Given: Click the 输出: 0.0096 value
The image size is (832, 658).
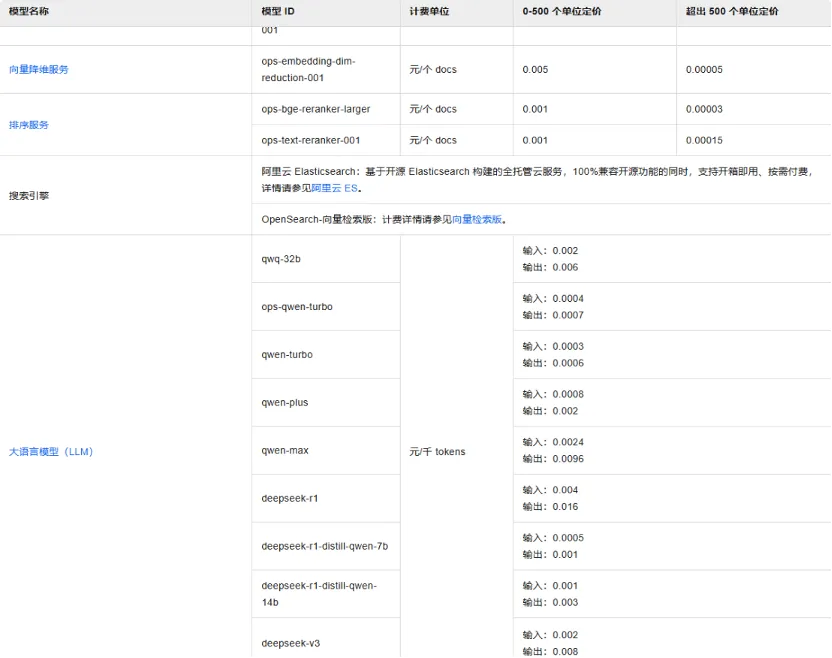Looking at the screenshot, I should (x=553, y=459).
